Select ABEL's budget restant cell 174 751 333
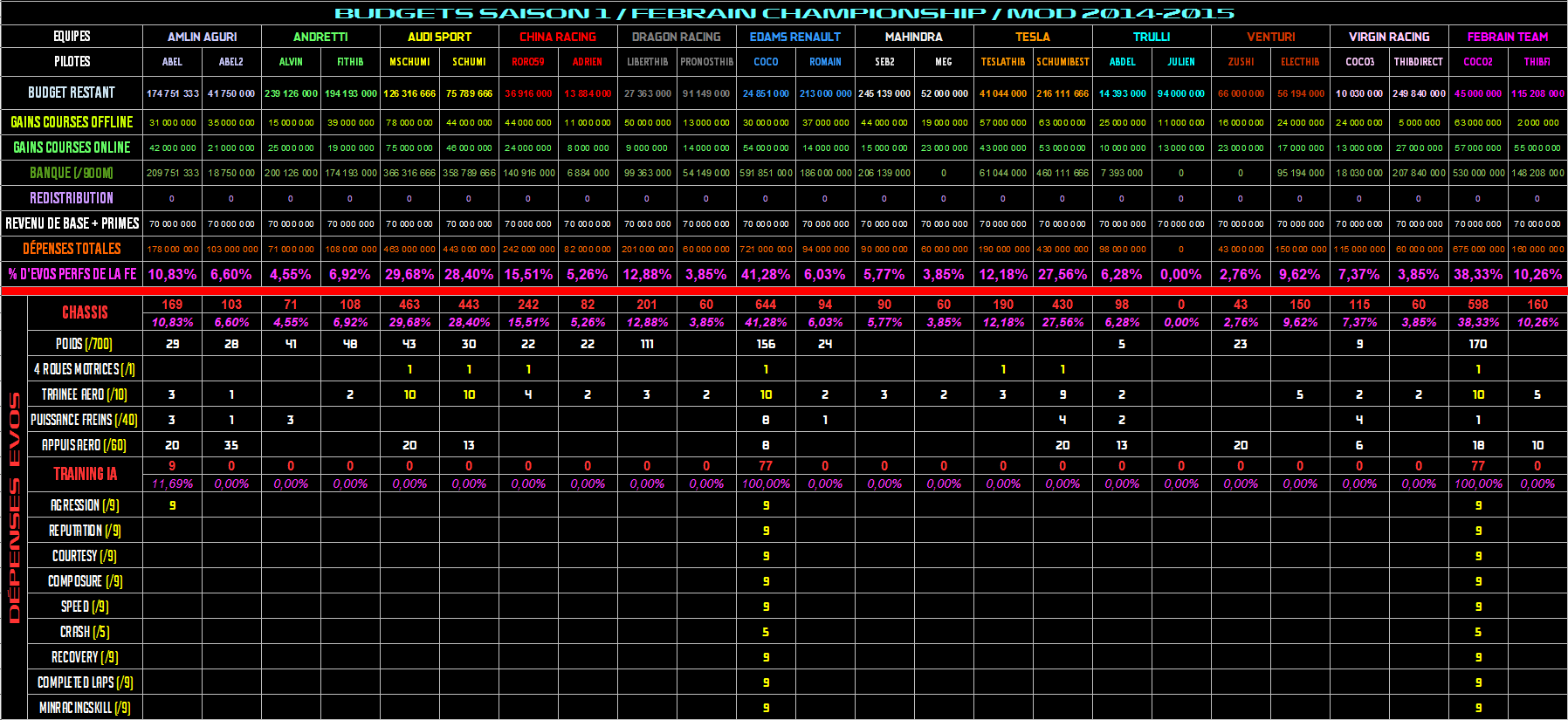The image size is (1568, 720). click(x=172, y=93)
